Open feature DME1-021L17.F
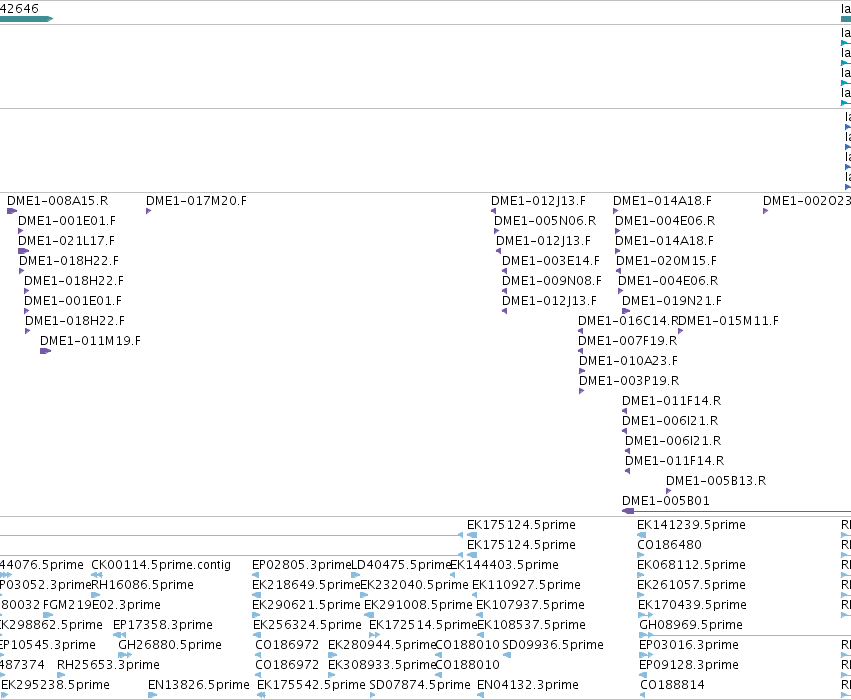 pyautogui.click(x=66, y=240)
